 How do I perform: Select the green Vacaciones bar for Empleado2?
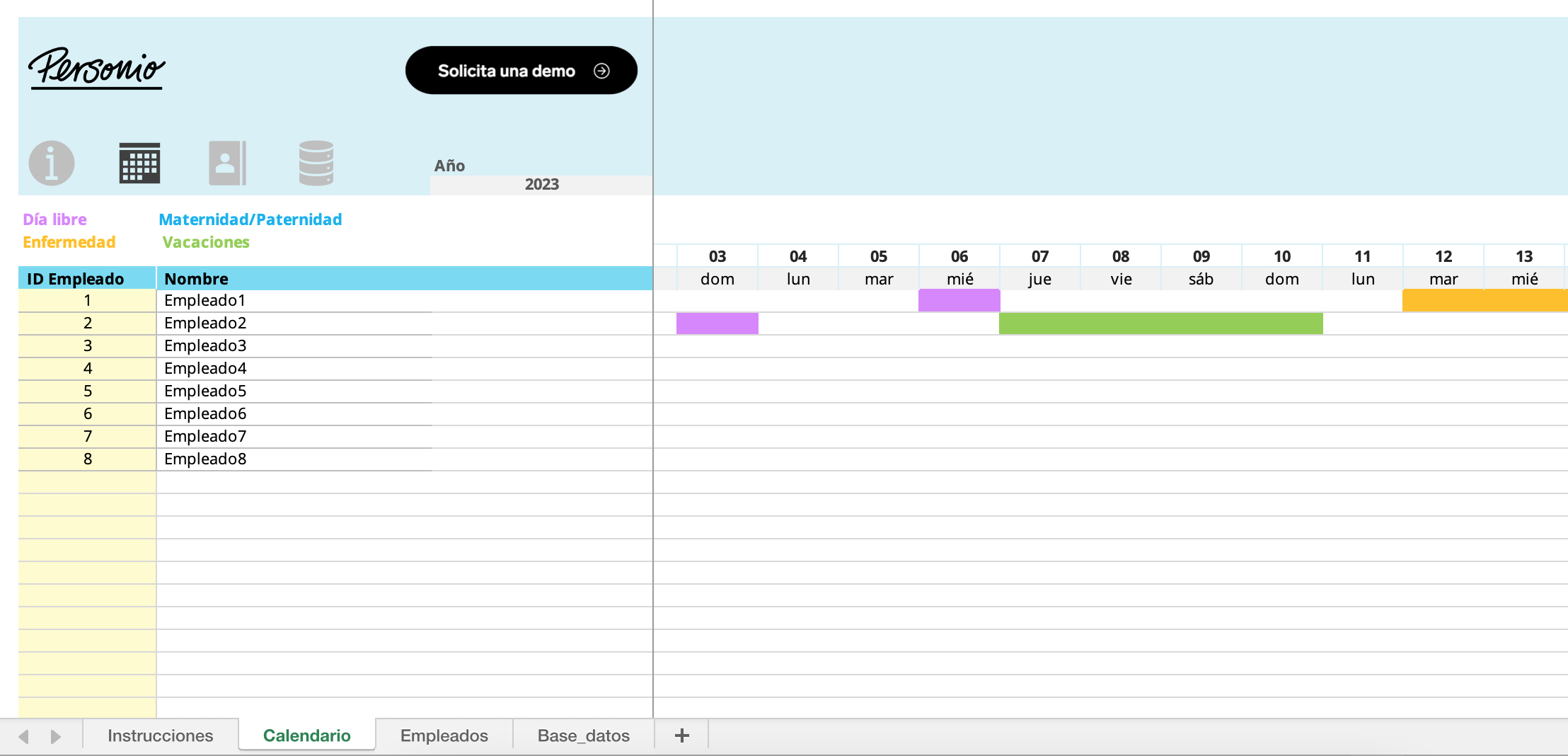point(1161,323)
